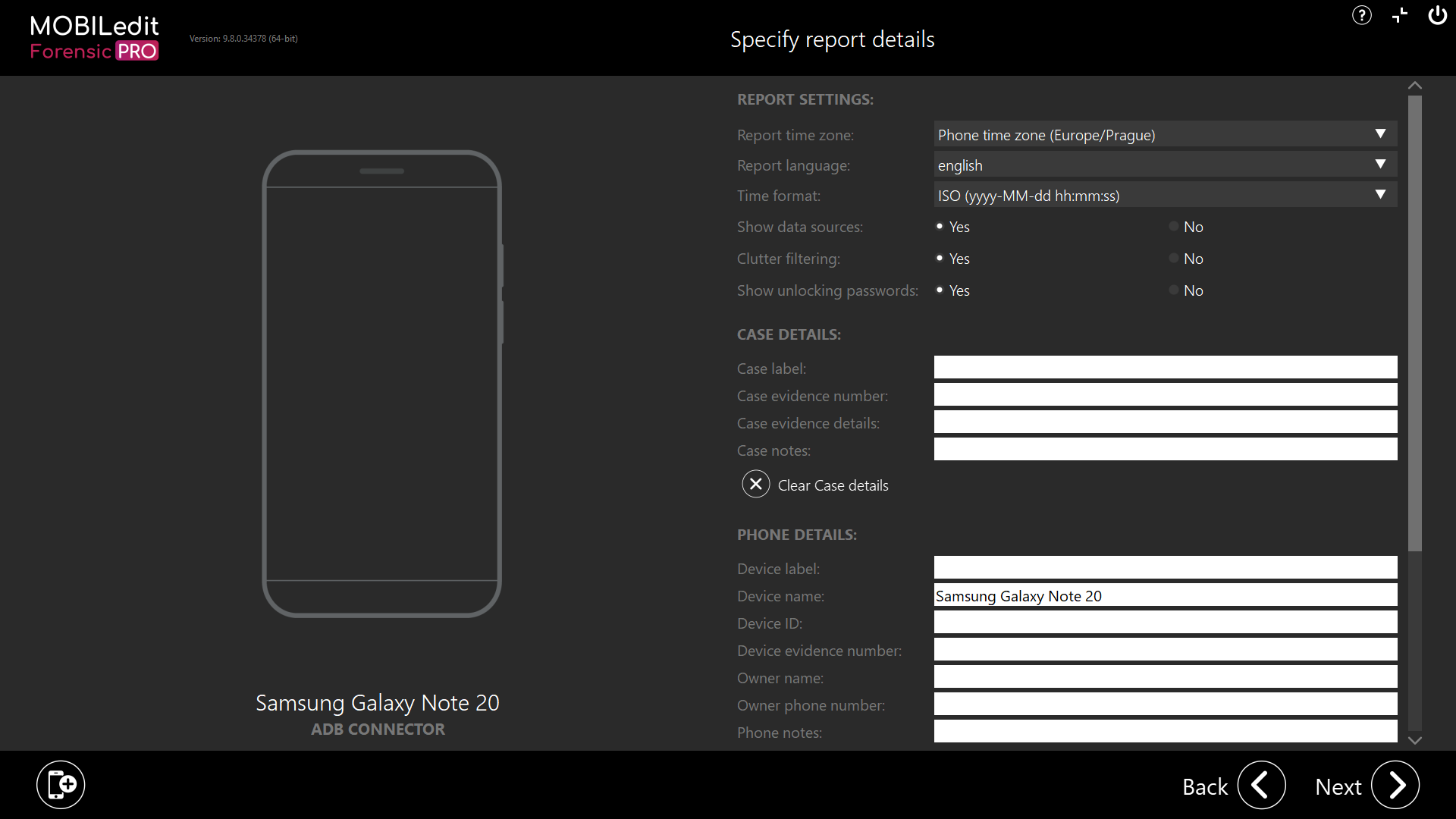Image resolution: width=1456 pixels, height=819 pixels.
Task: Click the Back arrow button
Action: [1261, 785]
